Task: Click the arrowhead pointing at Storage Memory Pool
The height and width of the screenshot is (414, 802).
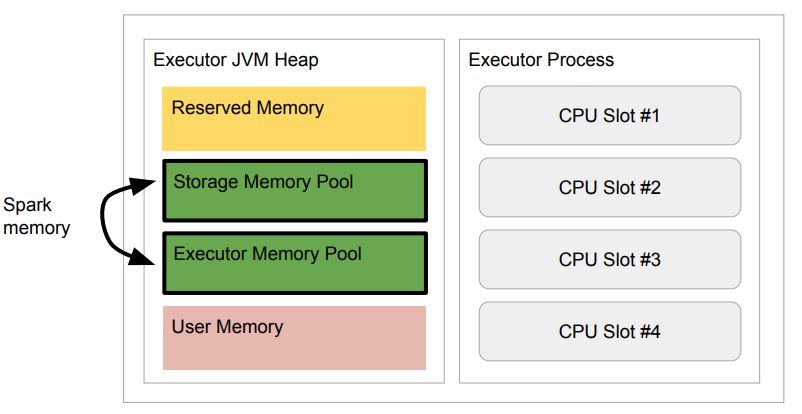Action: pos(148,181)
